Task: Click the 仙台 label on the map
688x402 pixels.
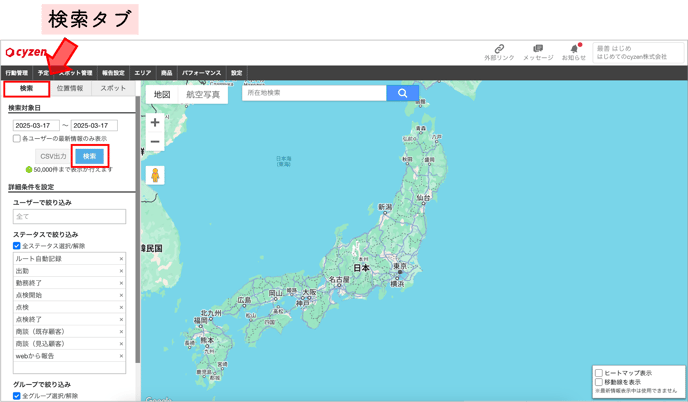Action: (x=423, y=198)
